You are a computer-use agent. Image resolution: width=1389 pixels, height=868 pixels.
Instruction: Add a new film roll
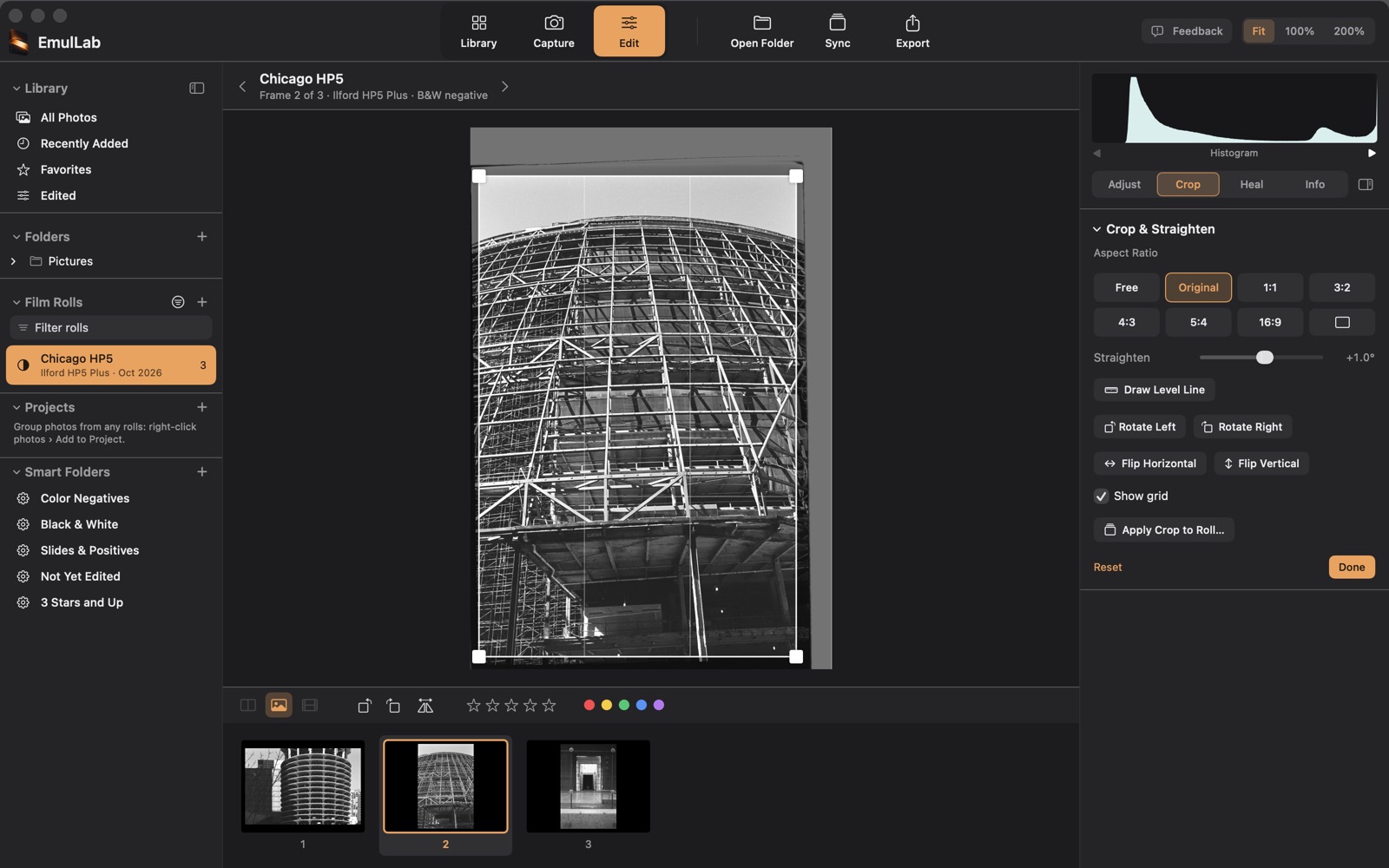coord(202,302)
